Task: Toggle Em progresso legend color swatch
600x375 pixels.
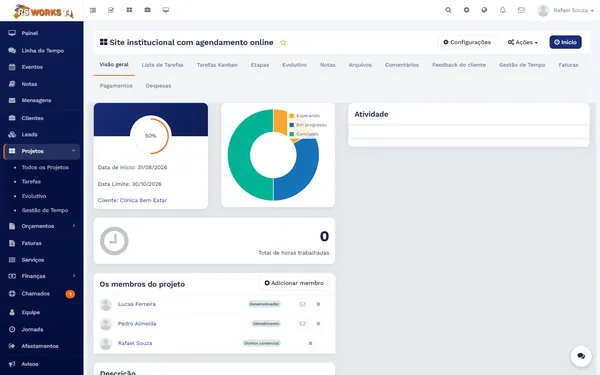Action: pos(292,125)
